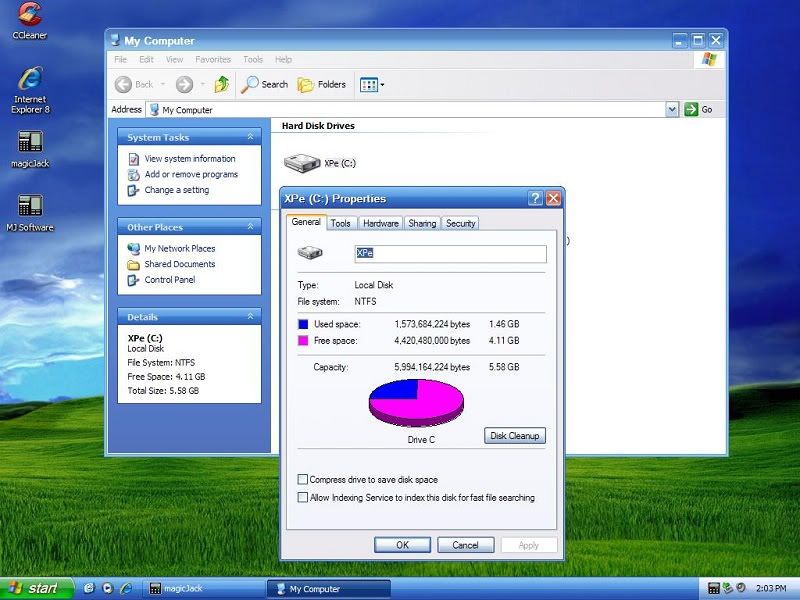Enable Allow Indexing Service checkbox
The width and height of the screenshot is (800, 600).
(303, 497)
